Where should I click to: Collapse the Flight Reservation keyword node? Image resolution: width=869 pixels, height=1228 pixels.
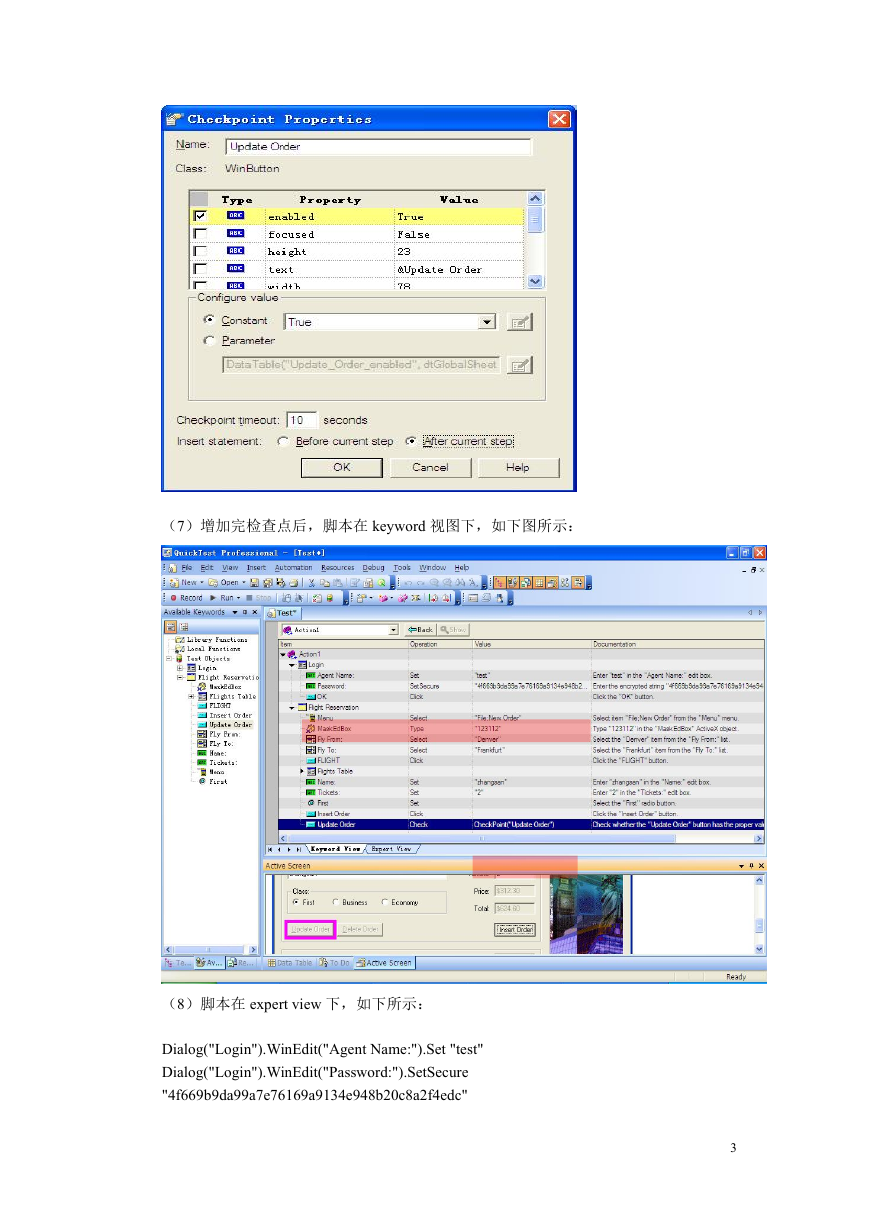pyautogui.click(x=292, y=707)
